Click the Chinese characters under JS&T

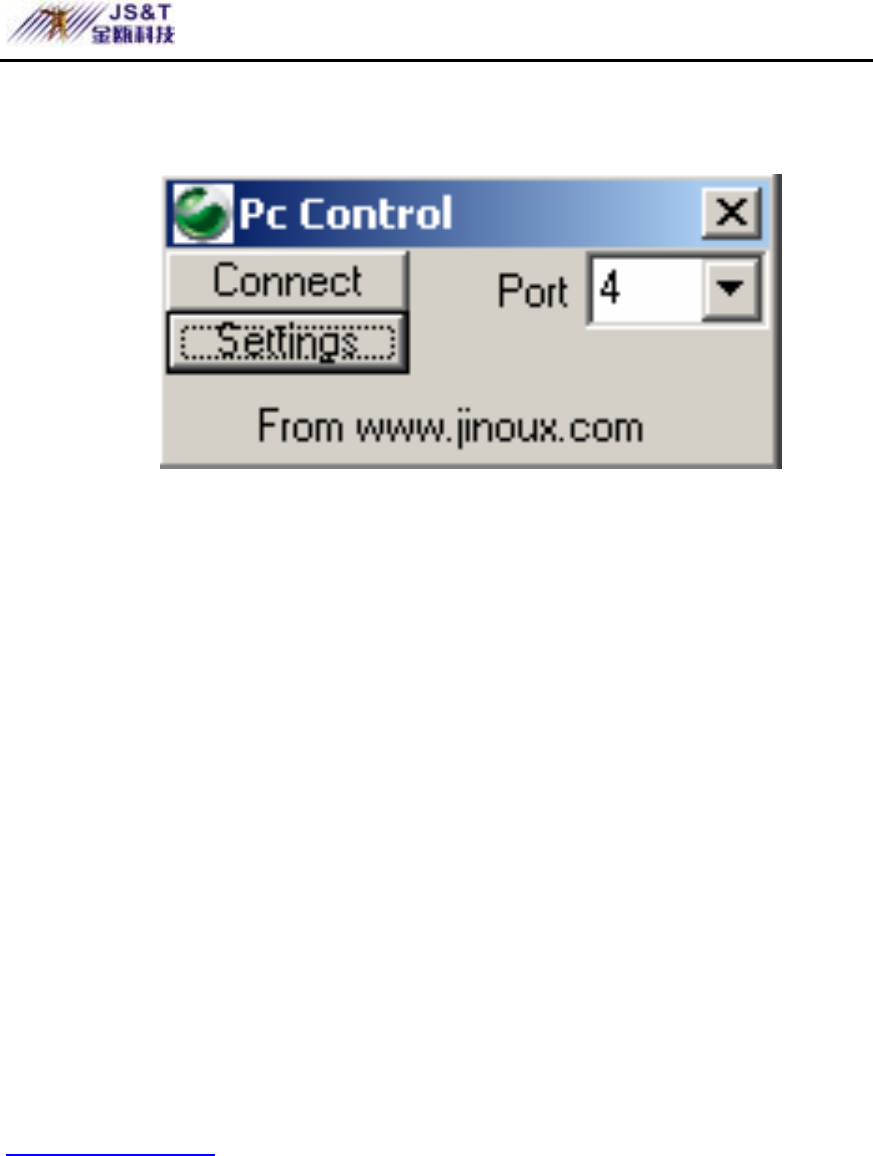tap(133, 35)
